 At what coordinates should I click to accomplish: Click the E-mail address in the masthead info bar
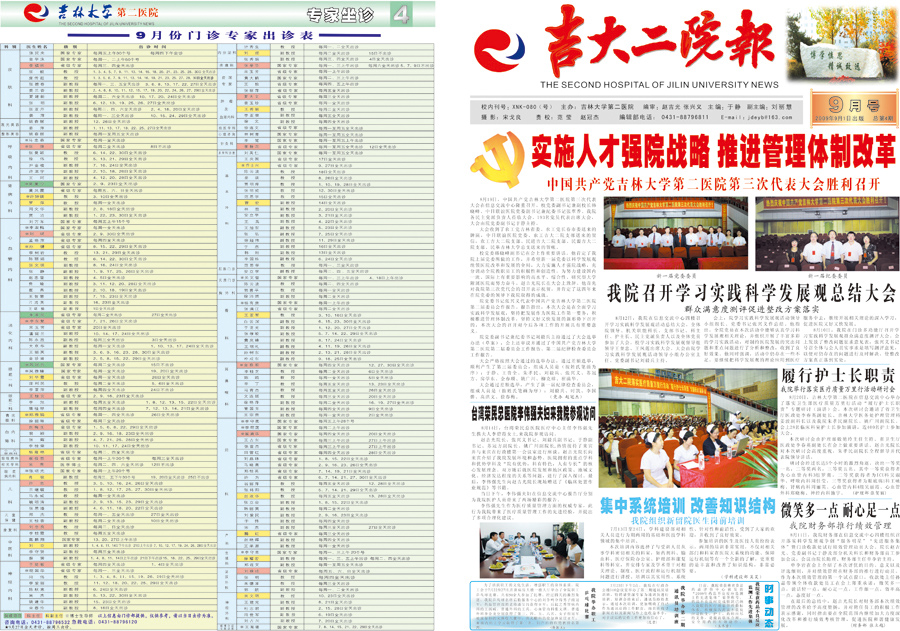pyautogui.click(x=757, y=117)
